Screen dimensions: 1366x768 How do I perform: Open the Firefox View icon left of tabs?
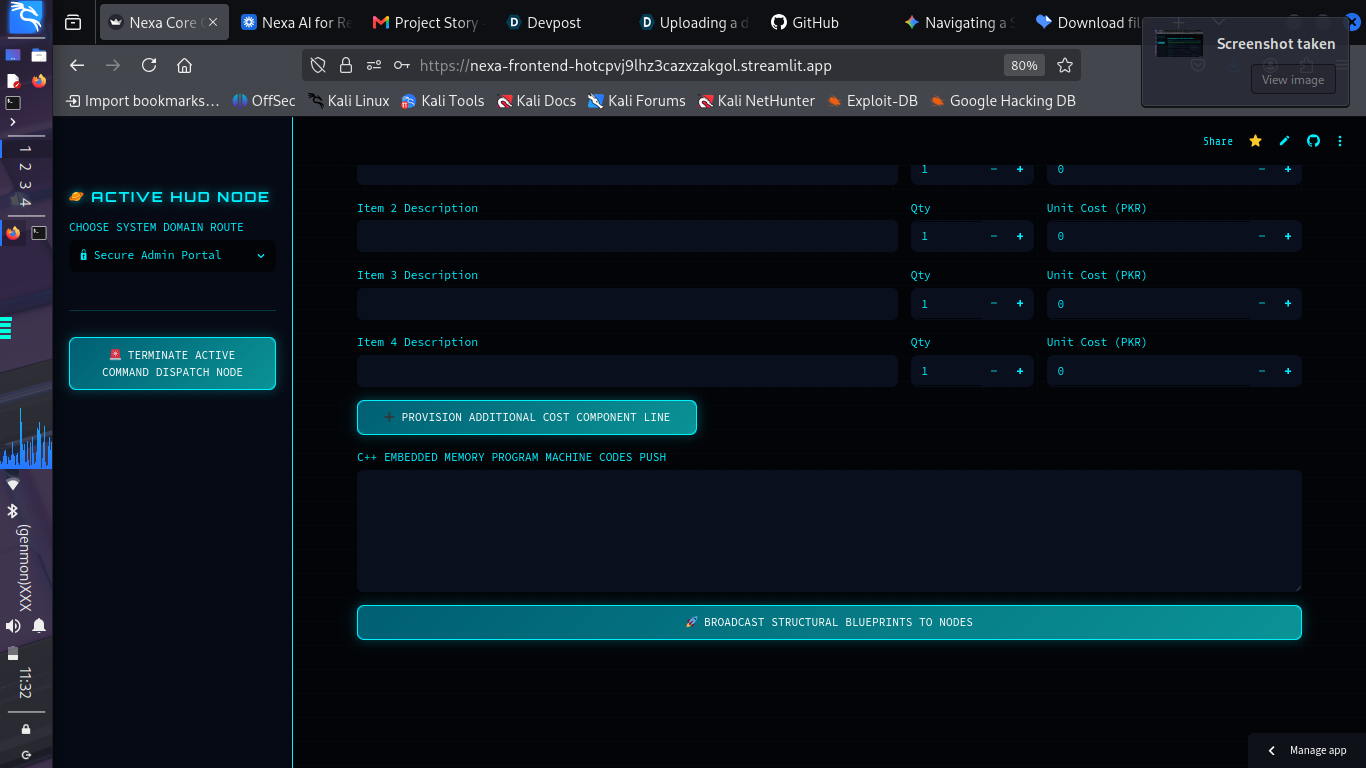[72, 22]
